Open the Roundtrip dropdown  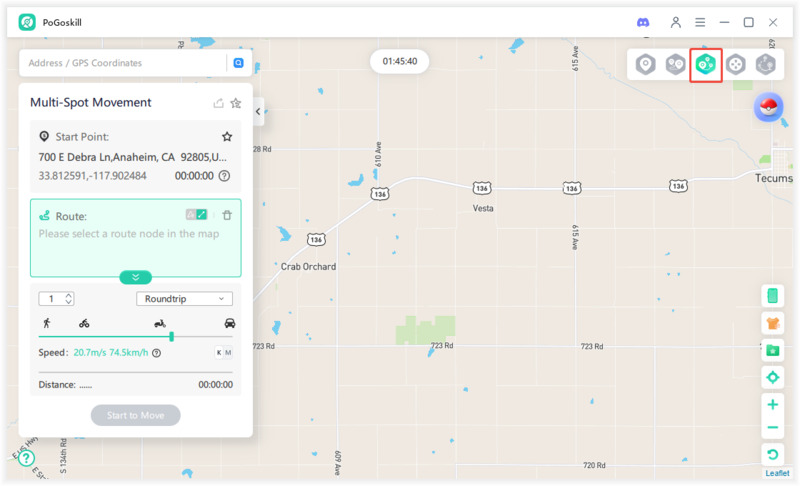(184, 298)
